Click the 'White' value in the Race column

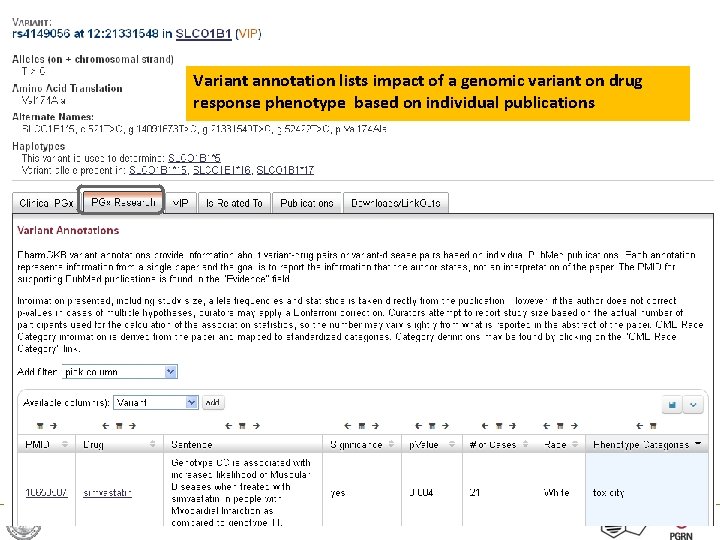tap(557, 493)
